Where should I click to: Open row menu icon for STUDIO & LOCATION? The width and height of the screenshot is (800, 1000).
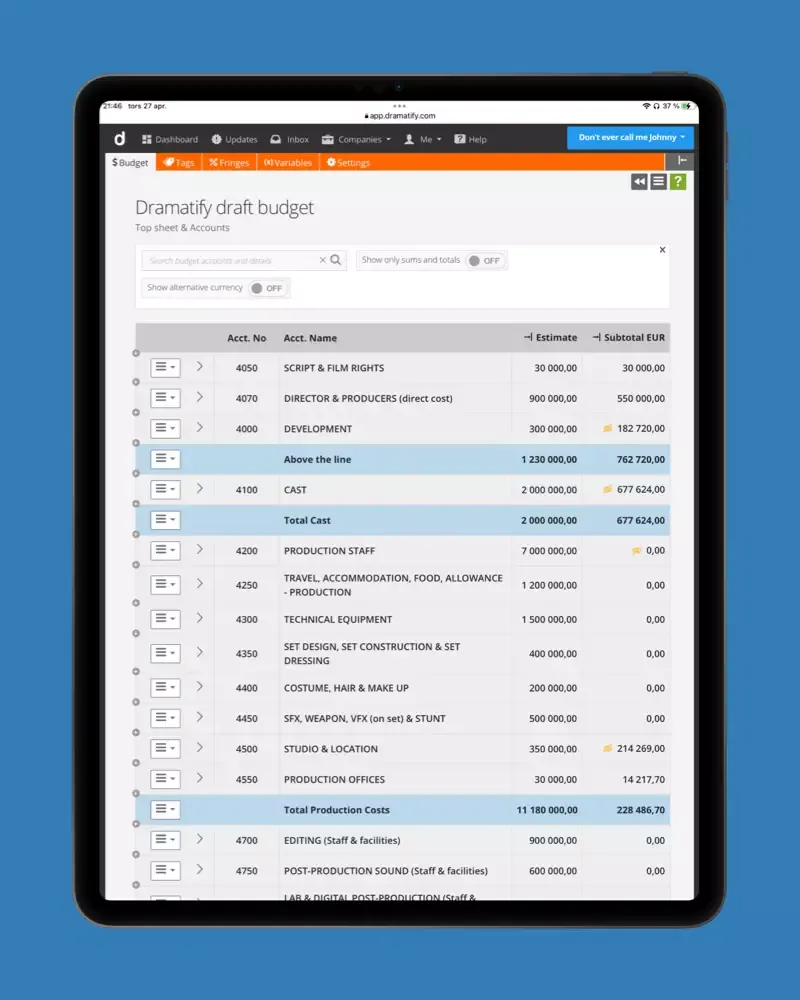(165, 749)
